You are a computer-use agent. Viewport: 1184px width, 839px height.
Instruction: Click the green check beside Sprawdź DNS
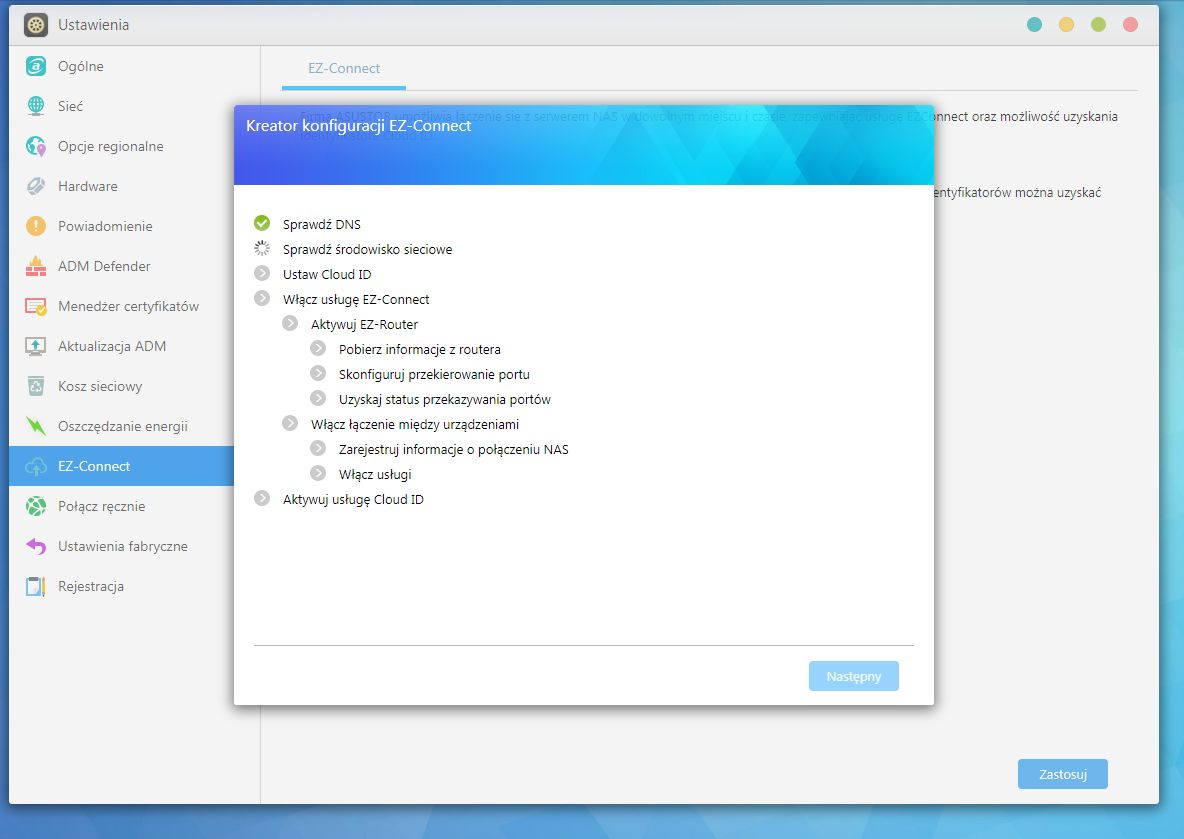point(262,223)
